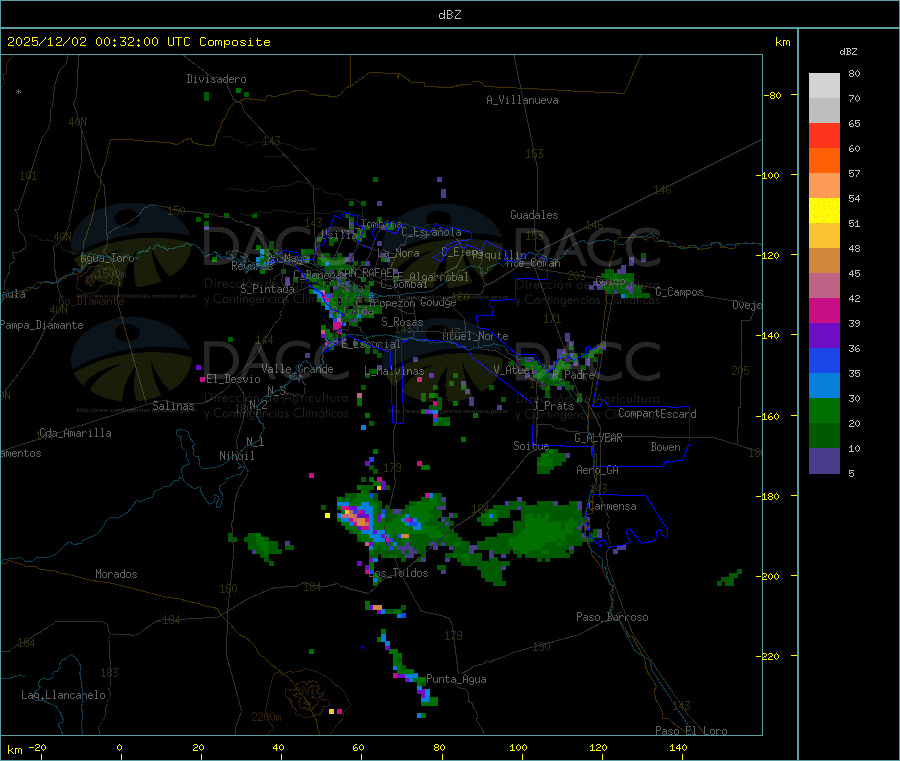
Task: Click the Paso_Barroso label
Action: pyautogui.click(x=612, y=617)
